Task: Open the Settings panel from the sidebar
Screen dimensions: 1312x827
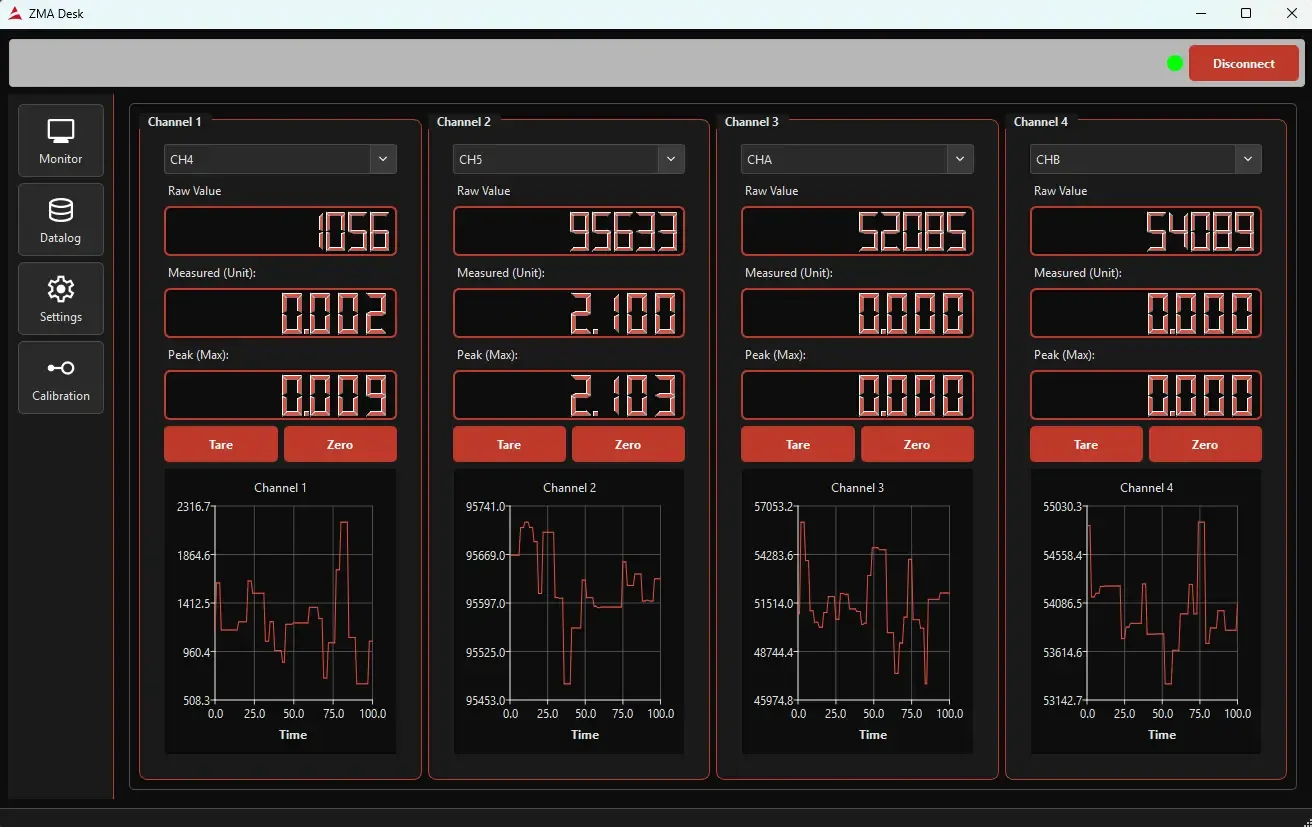Action: [60, 298]
